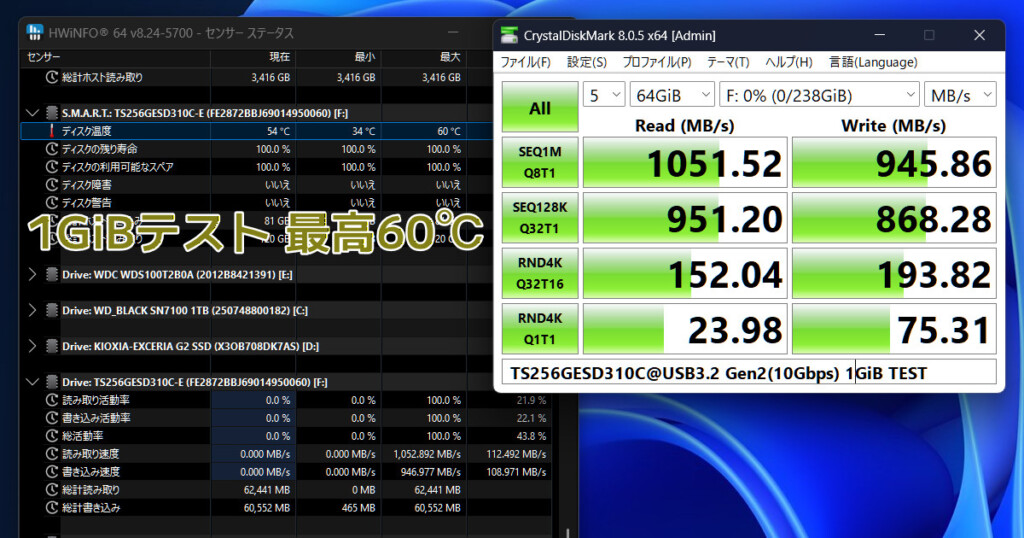
Task: Click drive icon of S.M.A.R.T. TS256GESD310C-E group
Action: [x=52, y=113]
